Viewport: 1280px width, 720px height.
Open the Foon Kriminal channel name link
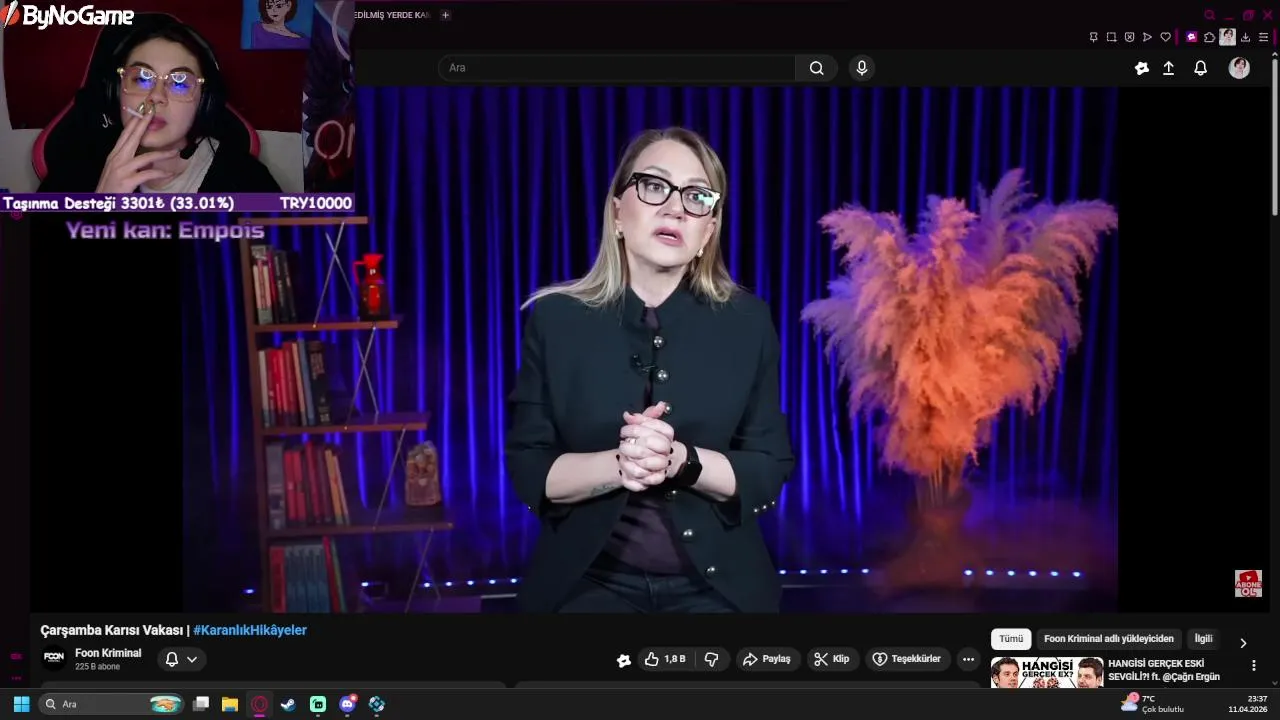[x=108, y=653]
